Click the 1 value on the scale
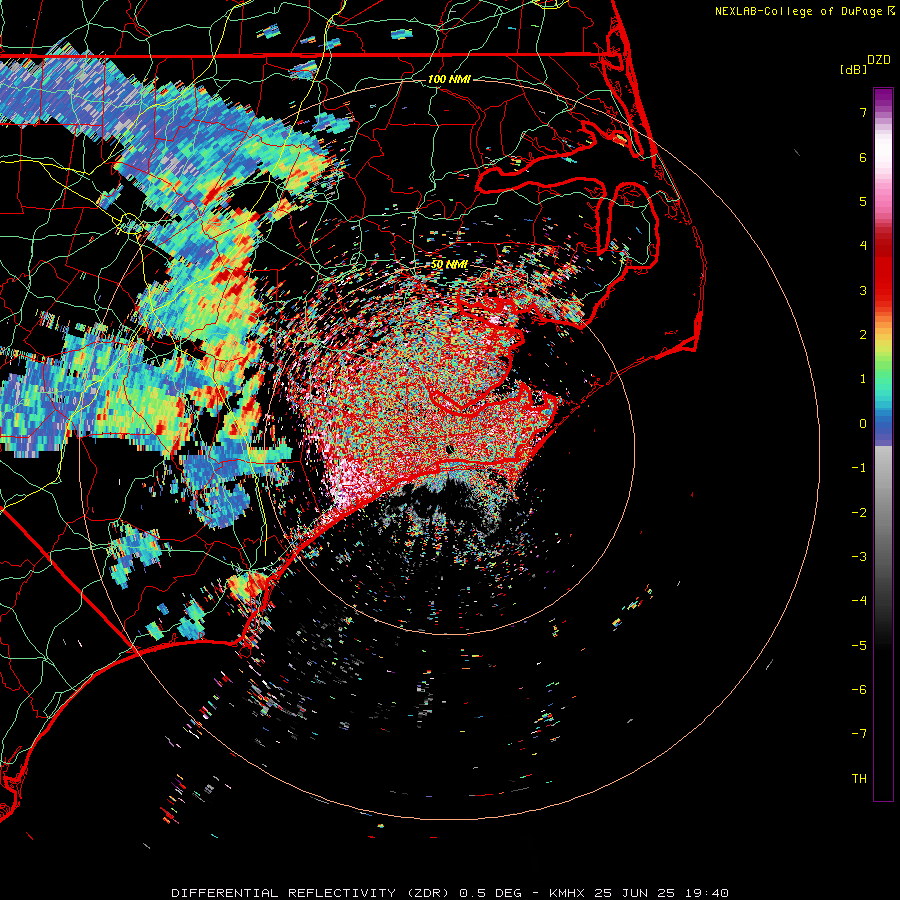The width and height of the screenshot is (900, 900). point(863,379)
